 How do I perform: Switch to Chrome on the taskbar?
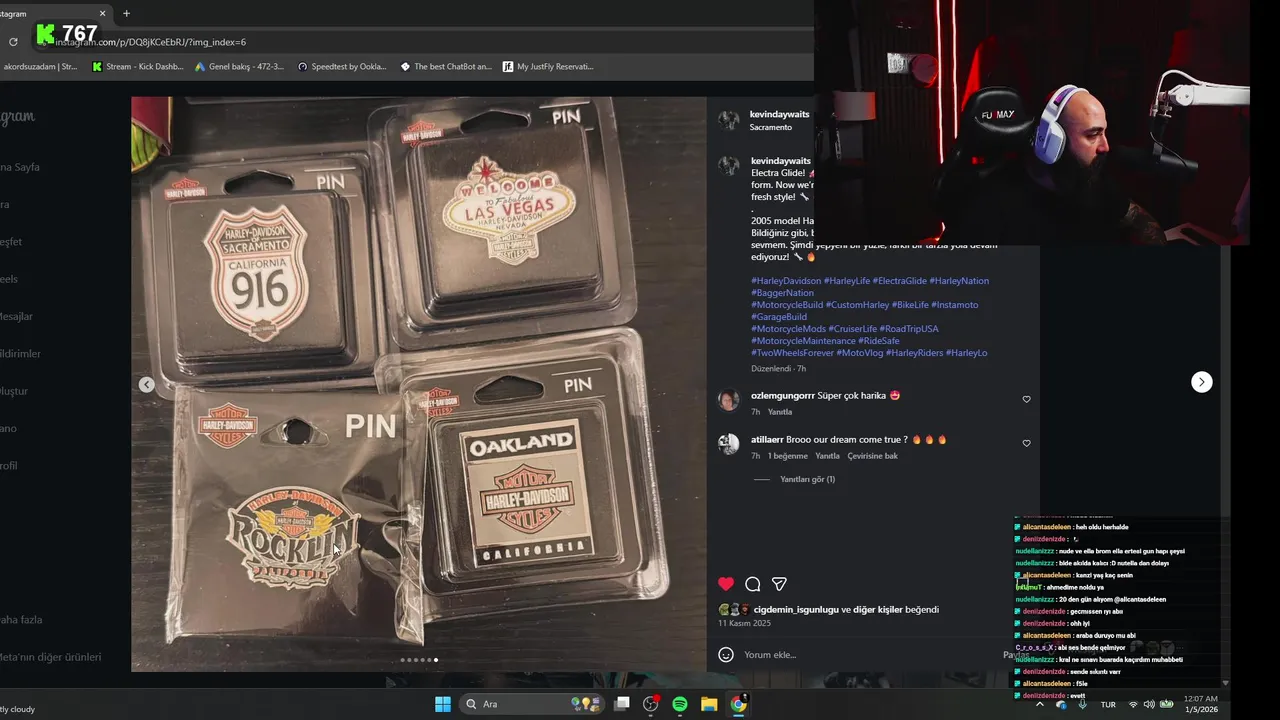[x=738, y=704]
